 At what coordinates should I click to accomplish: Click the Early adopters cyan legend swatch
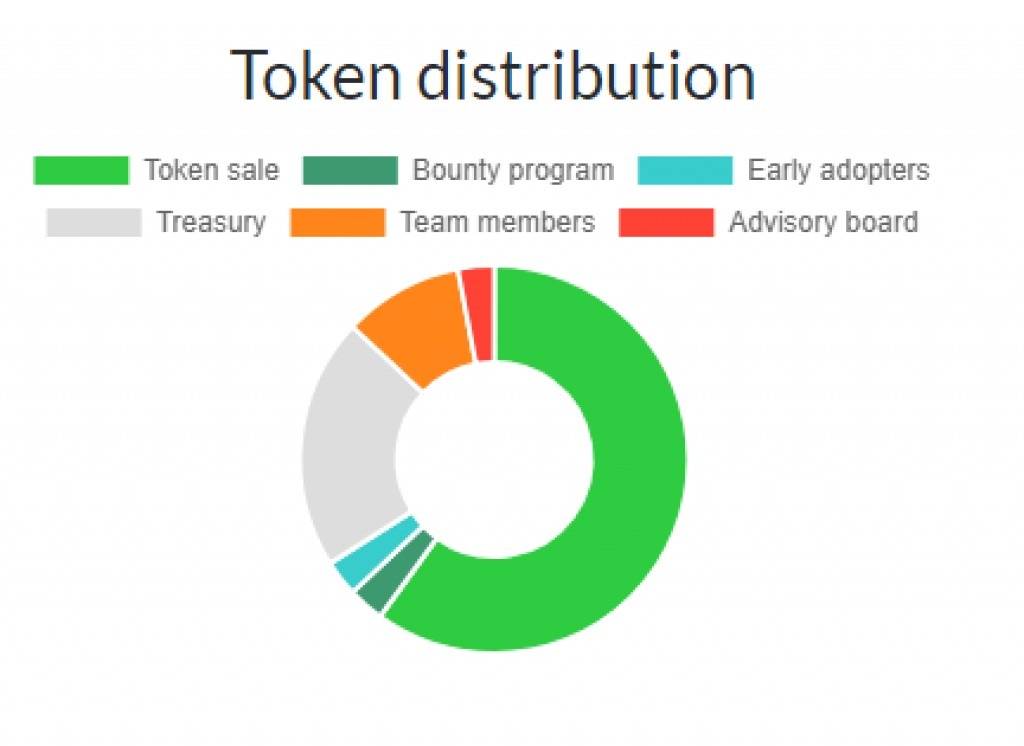point(685,170)
